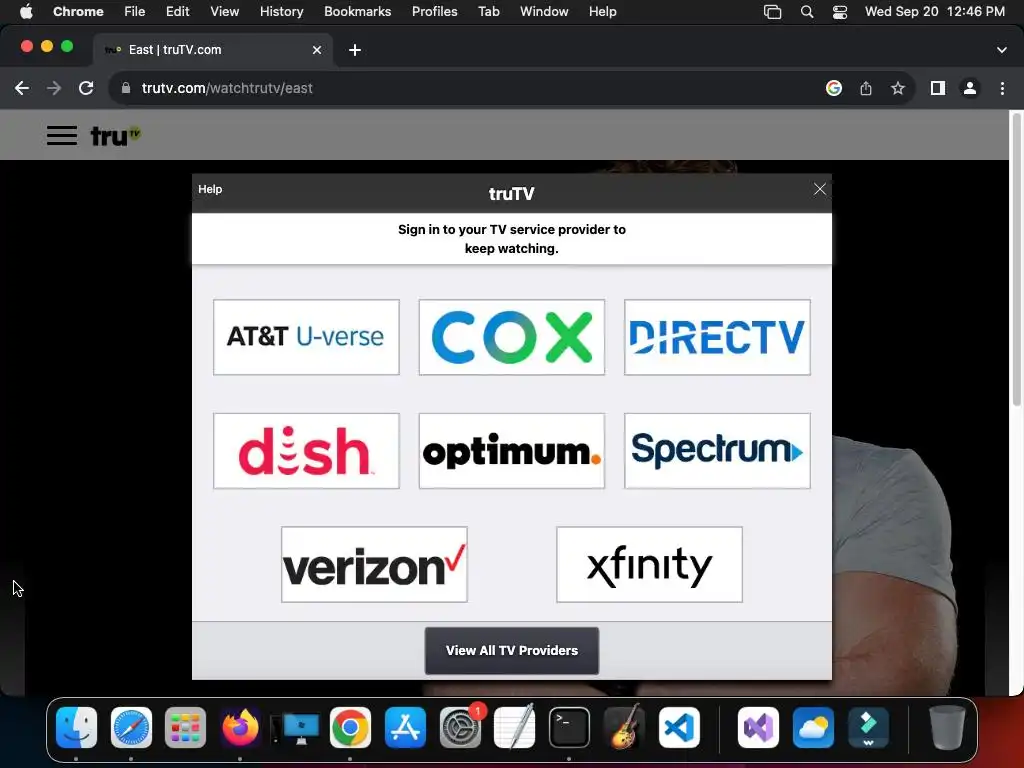The image size is (1024, 768).
Task: Open the remote desktop monitor icon in the dock
Action: 295,727
